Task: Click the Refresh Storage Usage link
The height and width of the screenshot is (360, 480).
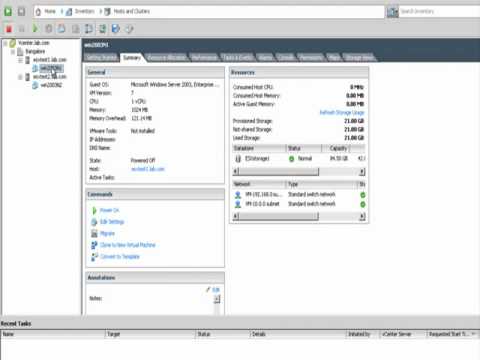Action: [x=342, y=113]
